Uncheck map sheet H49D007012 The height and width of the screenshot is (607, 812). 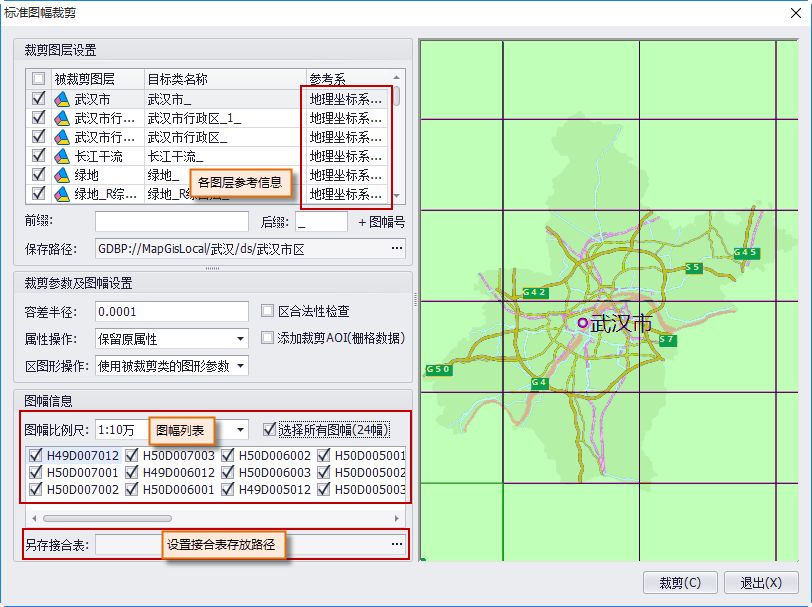(x=35, y=455)
